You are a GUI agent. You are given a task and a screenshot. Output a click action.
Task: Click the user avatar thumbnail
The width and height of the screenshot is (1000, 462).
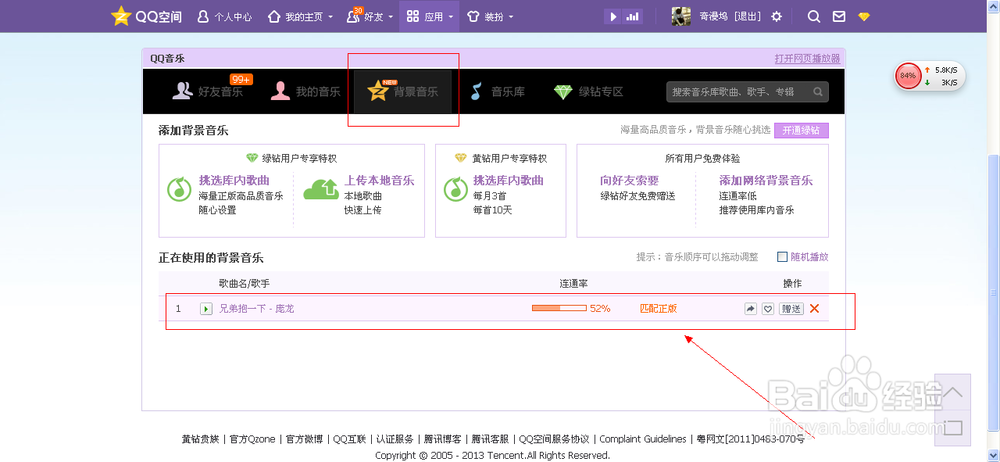(x=681, y=17)
